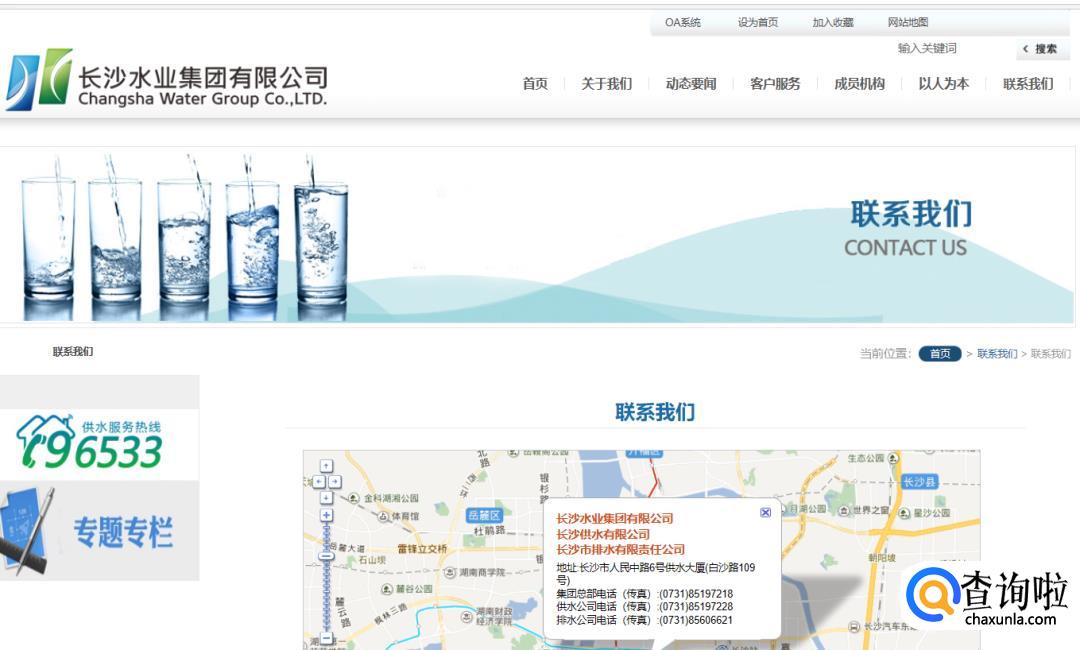
Task: Click the 体育馆 marker on map
Action: coord(399,516)
